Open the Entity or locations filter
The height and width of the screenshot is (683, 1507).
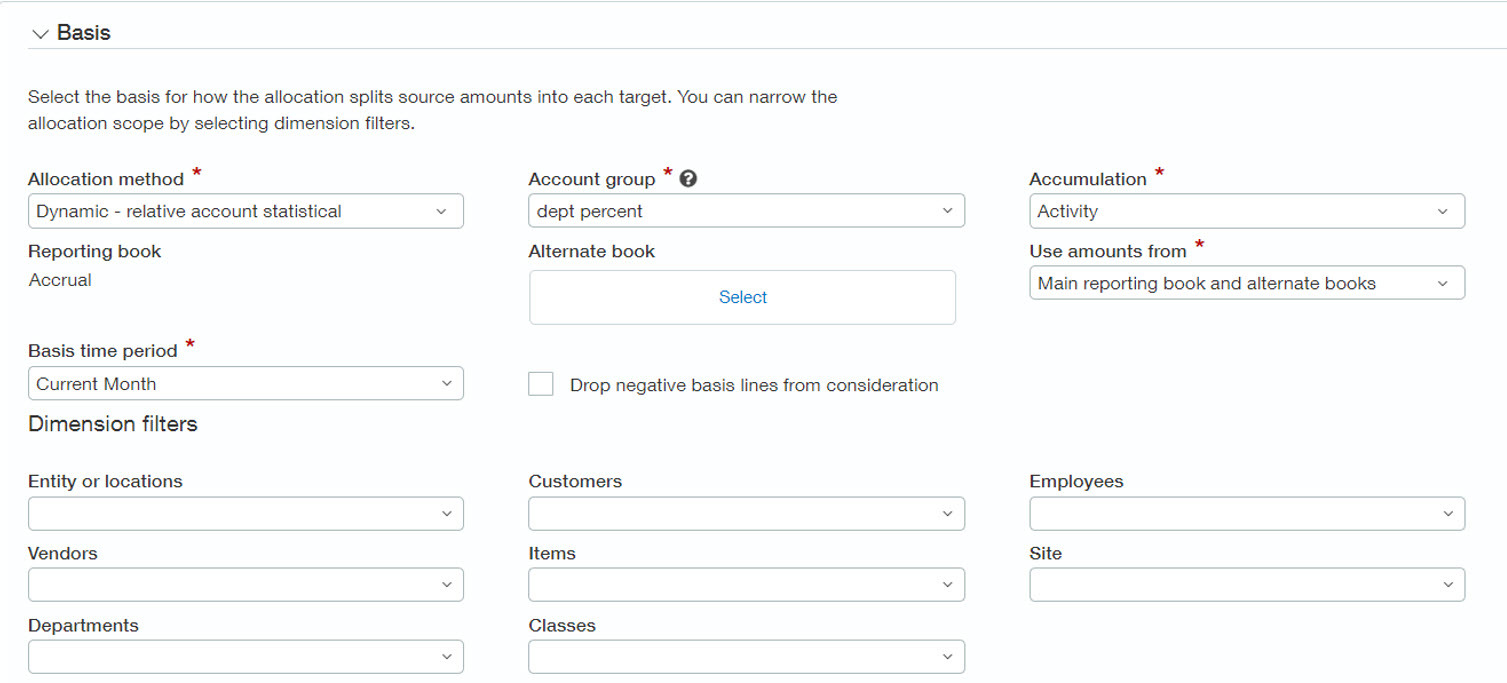[x=245, y=513]
